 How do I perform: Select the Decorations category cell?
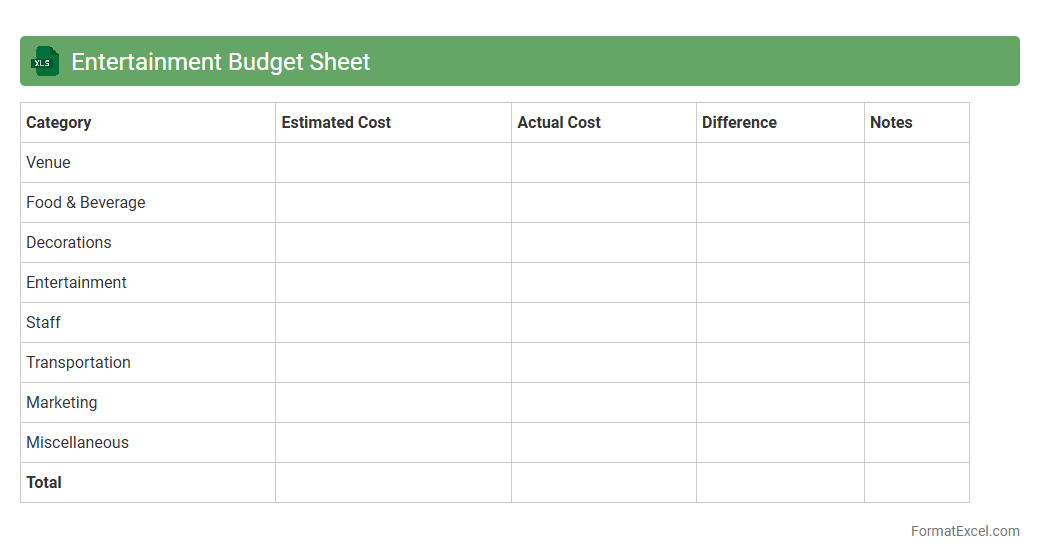click(x=69, y=243)
